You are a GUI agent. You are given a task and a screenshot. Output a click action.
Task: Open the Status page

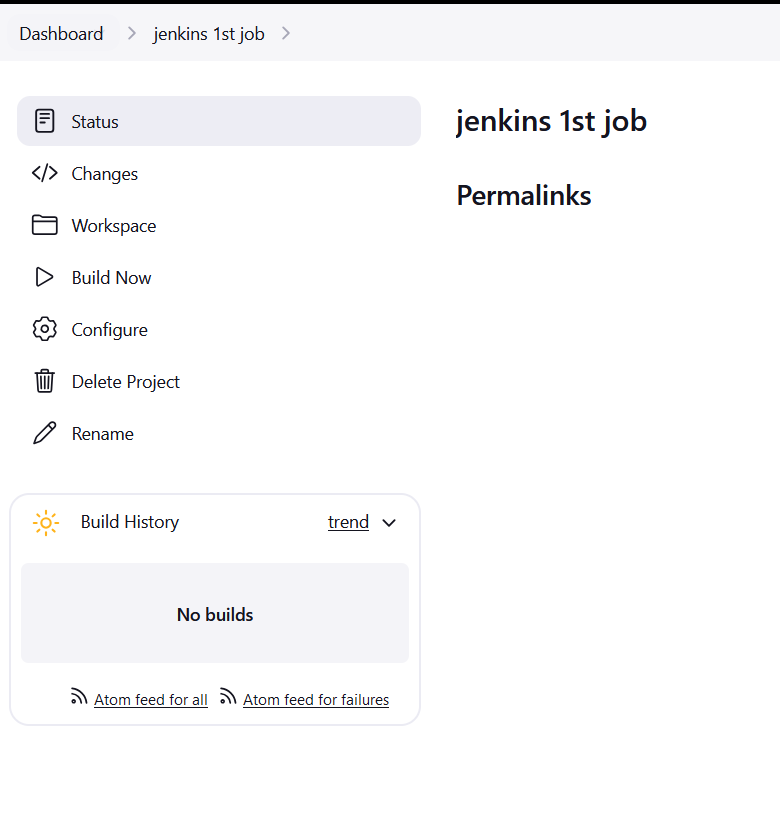coord(219,121)
